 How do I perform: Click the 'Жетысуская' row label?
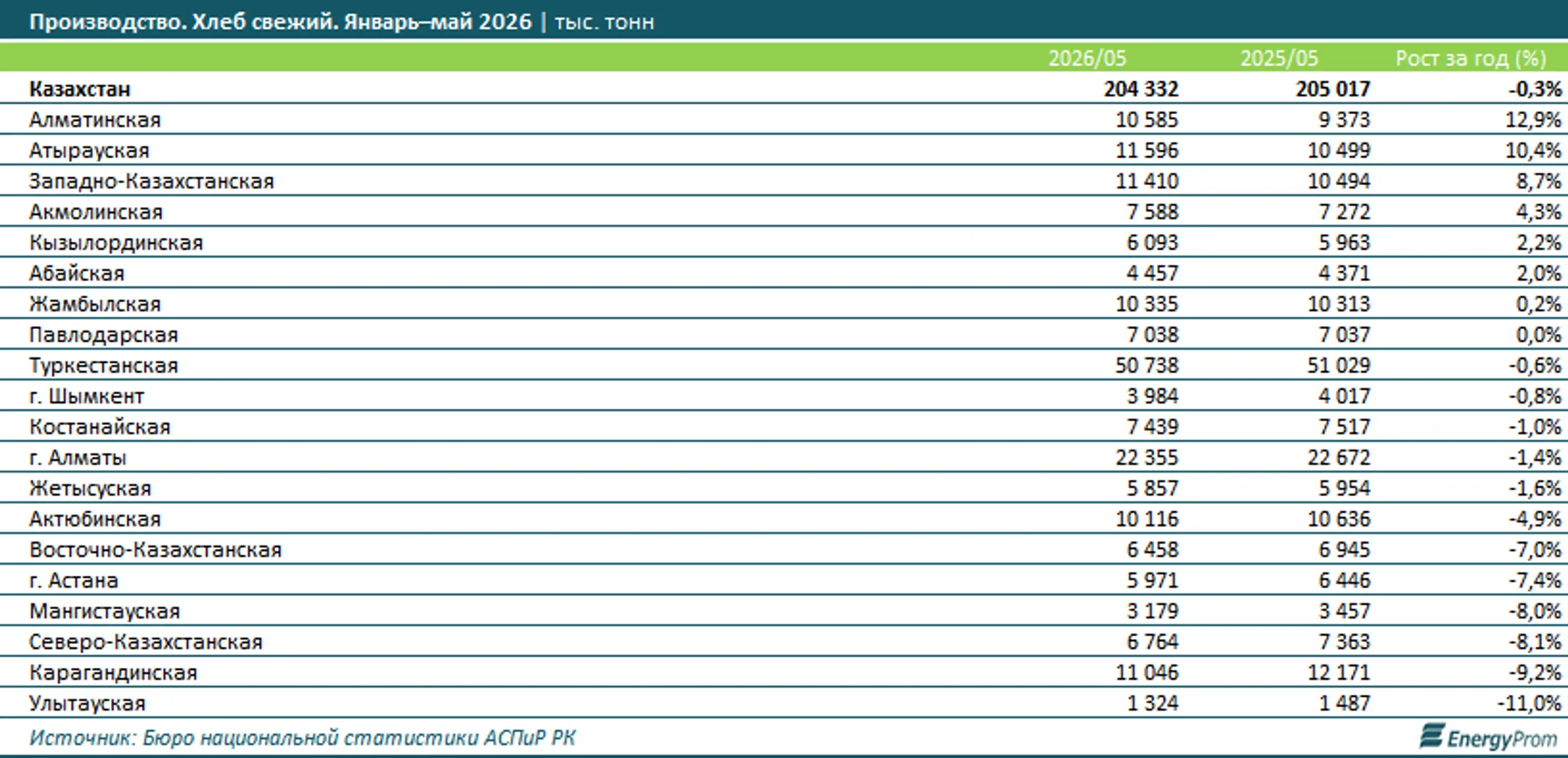coord(91,489)
